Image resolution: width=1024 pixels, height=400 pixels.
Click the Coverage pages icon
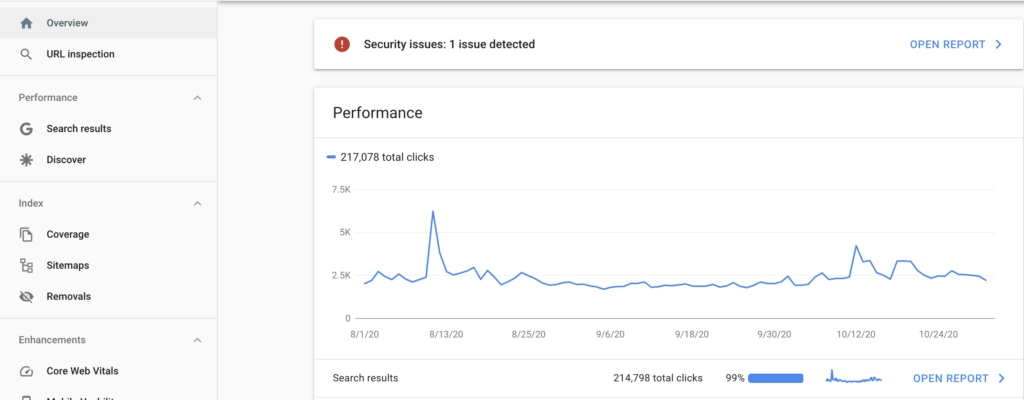[x=26, y=235]
